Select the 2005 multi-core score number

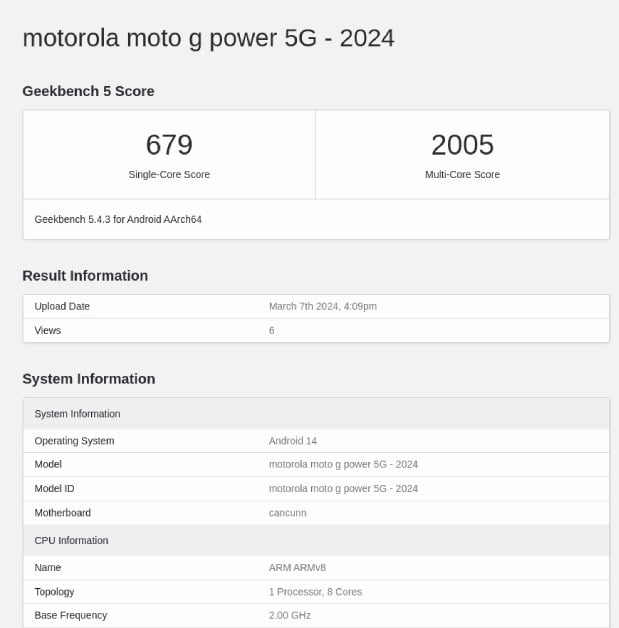[x=462, y=145]
